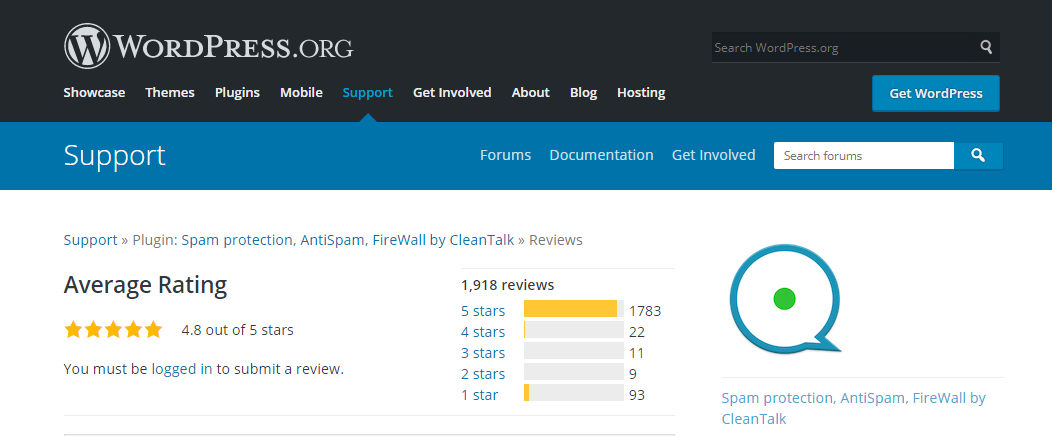Click the Get WordPress button
Screen dimensions: 1052x436
click(x=936, y=93)
